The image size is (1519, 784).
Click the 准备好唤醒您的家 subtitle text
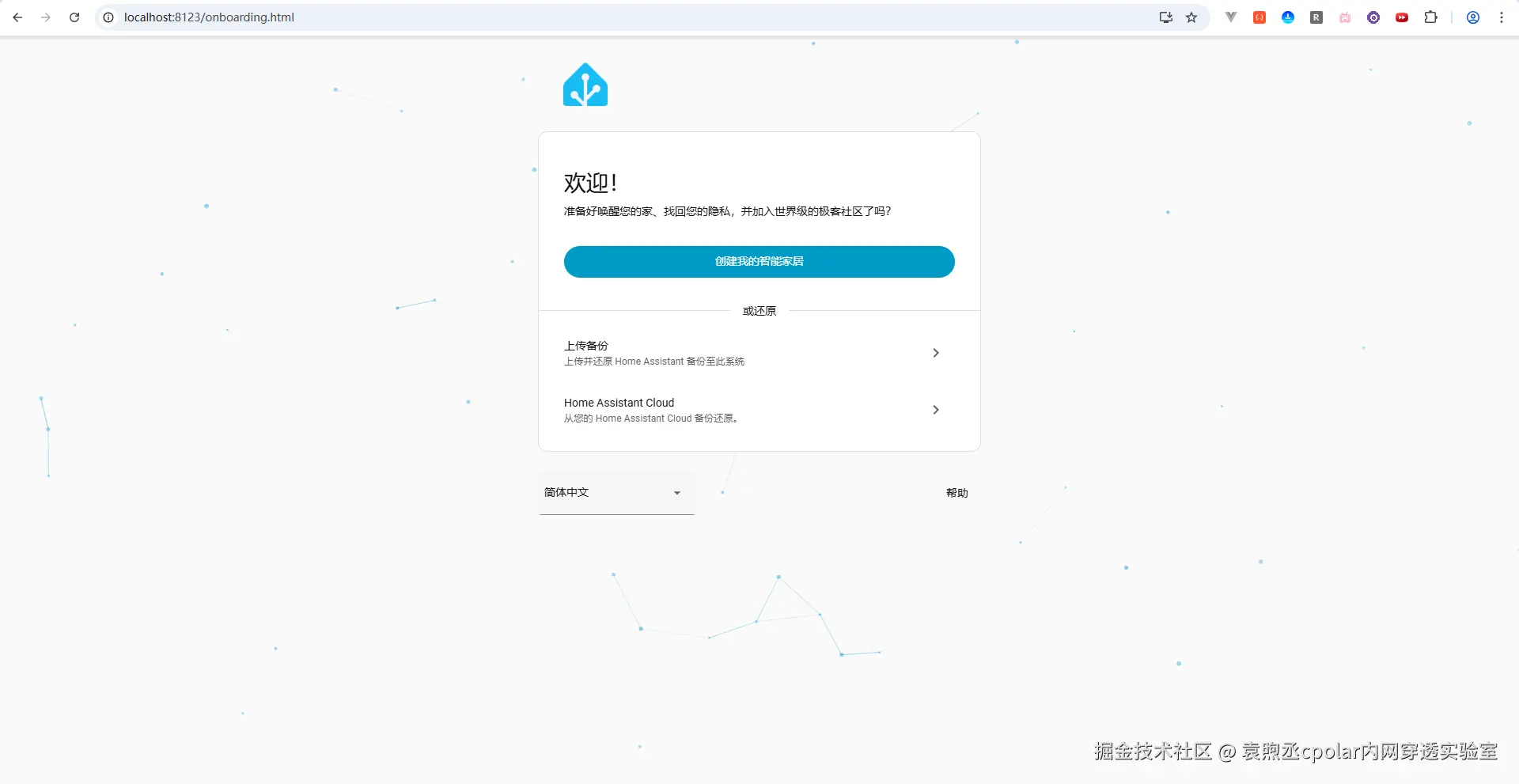(727, 211)
